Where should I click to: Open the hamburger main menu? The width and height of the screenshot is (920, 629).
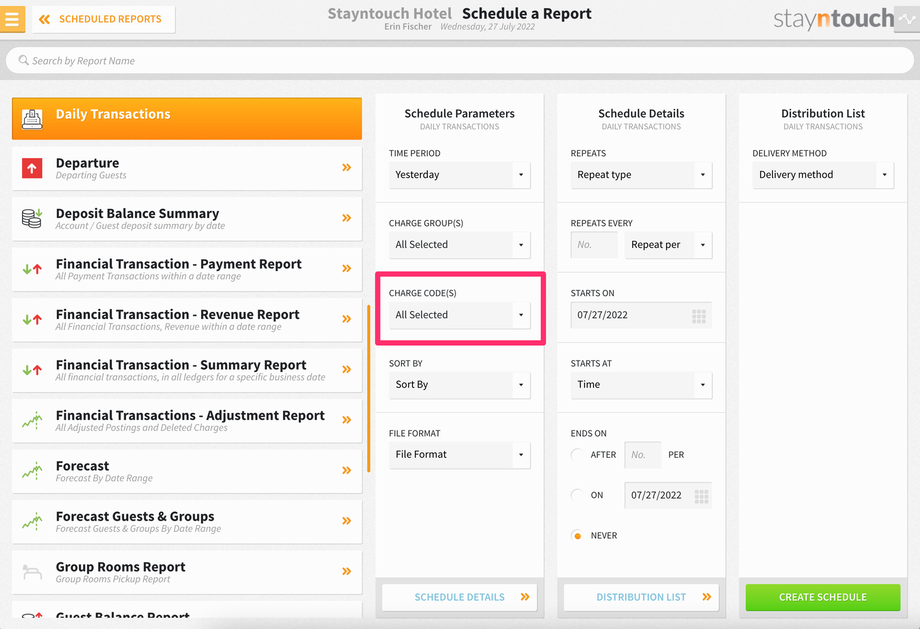click(x=12, y=19)
